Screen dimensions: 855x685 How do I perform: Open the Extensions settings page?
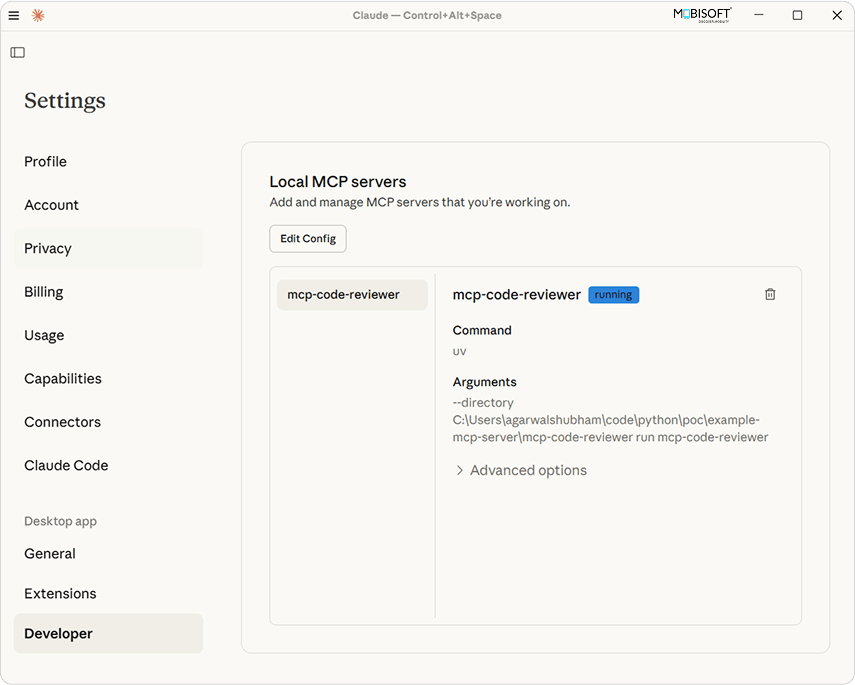click(60, 594)
